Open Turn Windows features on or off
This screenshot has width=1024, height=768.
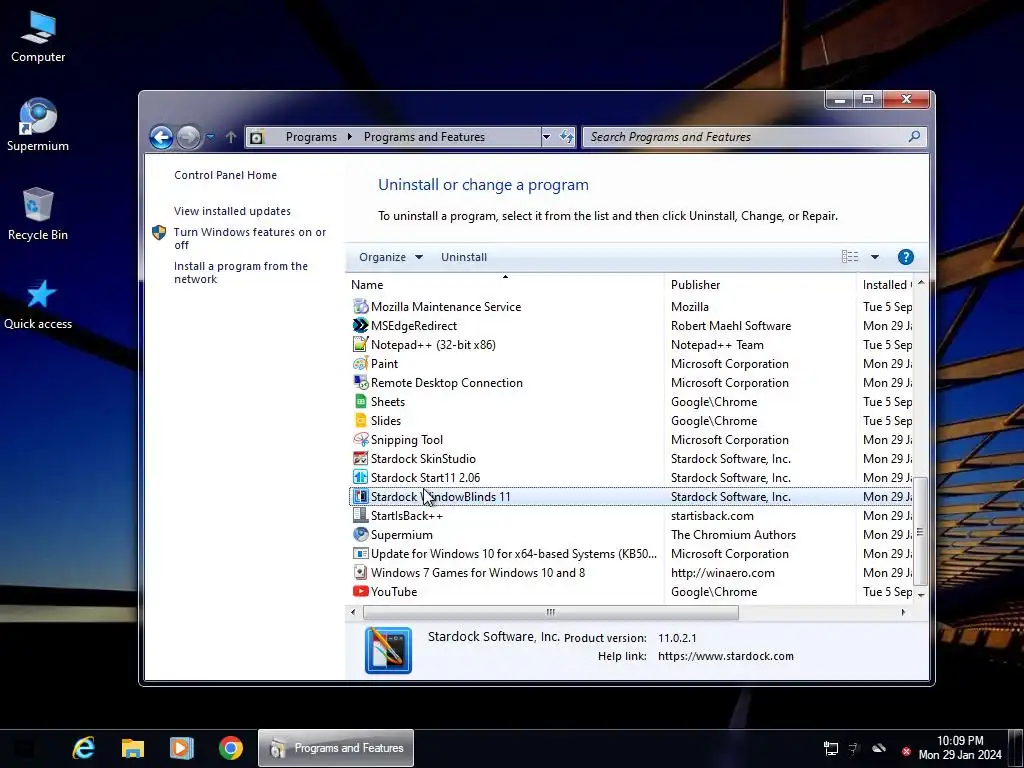(249, 238)
